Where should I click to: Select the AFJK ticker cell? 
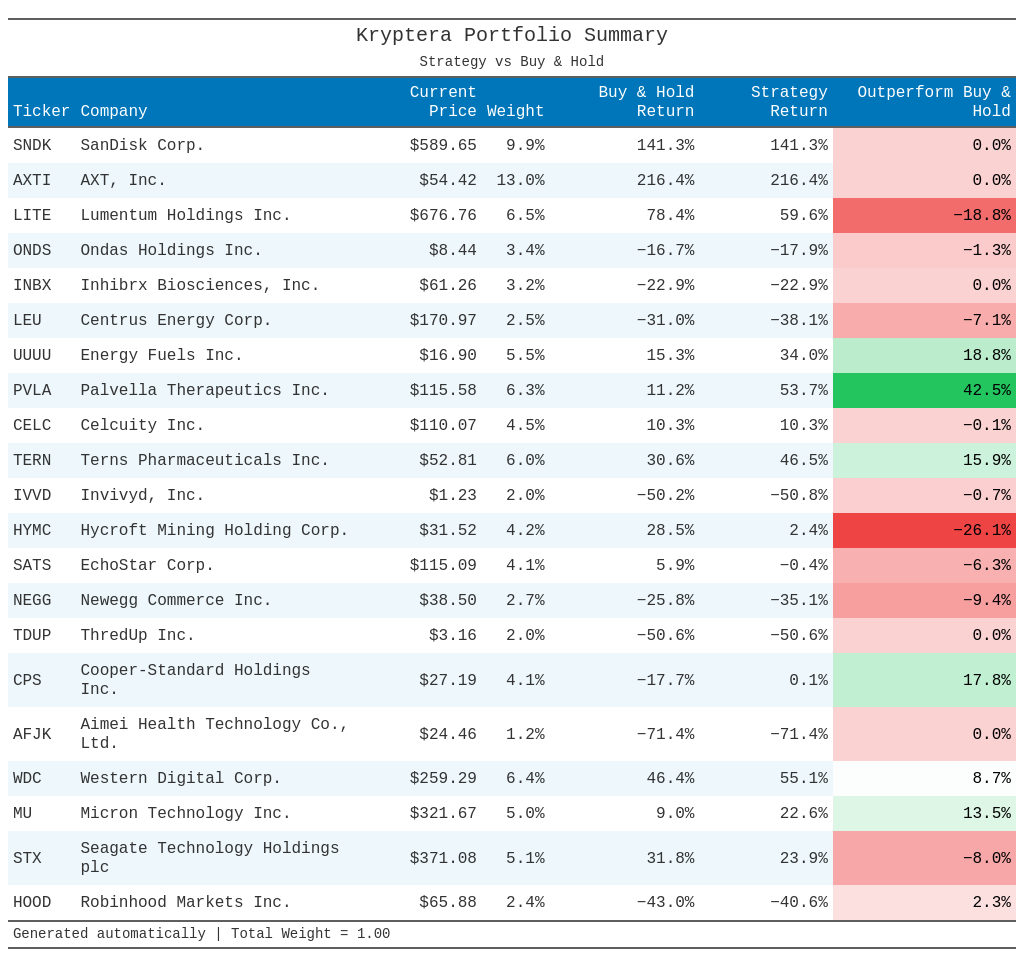pos(32,734)
